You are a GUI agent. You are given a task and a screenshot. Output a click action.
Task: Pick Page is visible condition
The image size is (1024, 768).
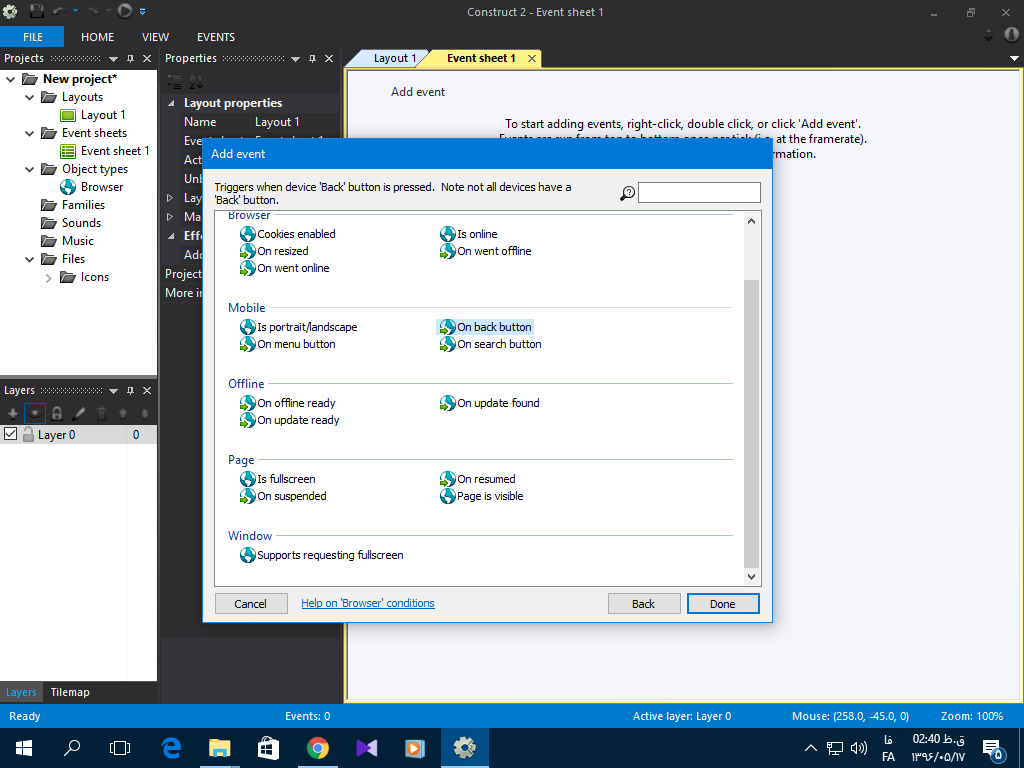click(x=482, y=496)
